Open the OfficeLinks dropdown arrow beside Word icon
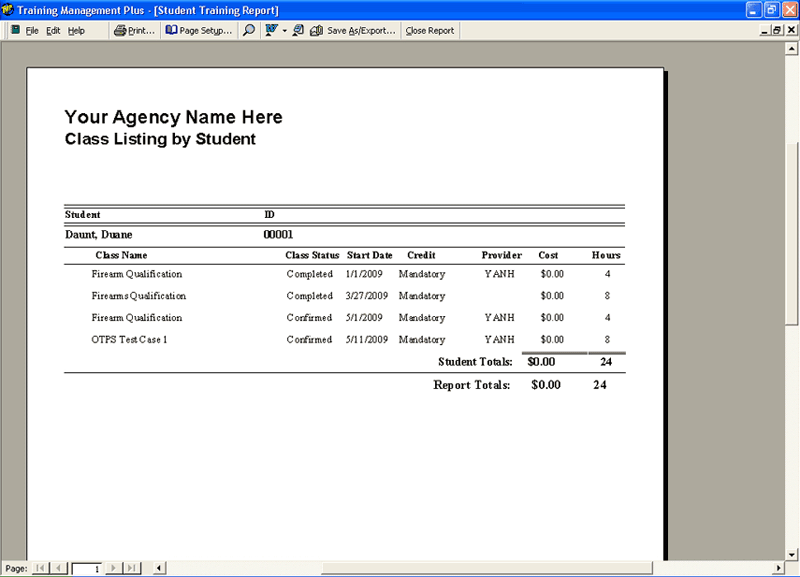This screenshot has width=800, height=577. coord(284,30)
